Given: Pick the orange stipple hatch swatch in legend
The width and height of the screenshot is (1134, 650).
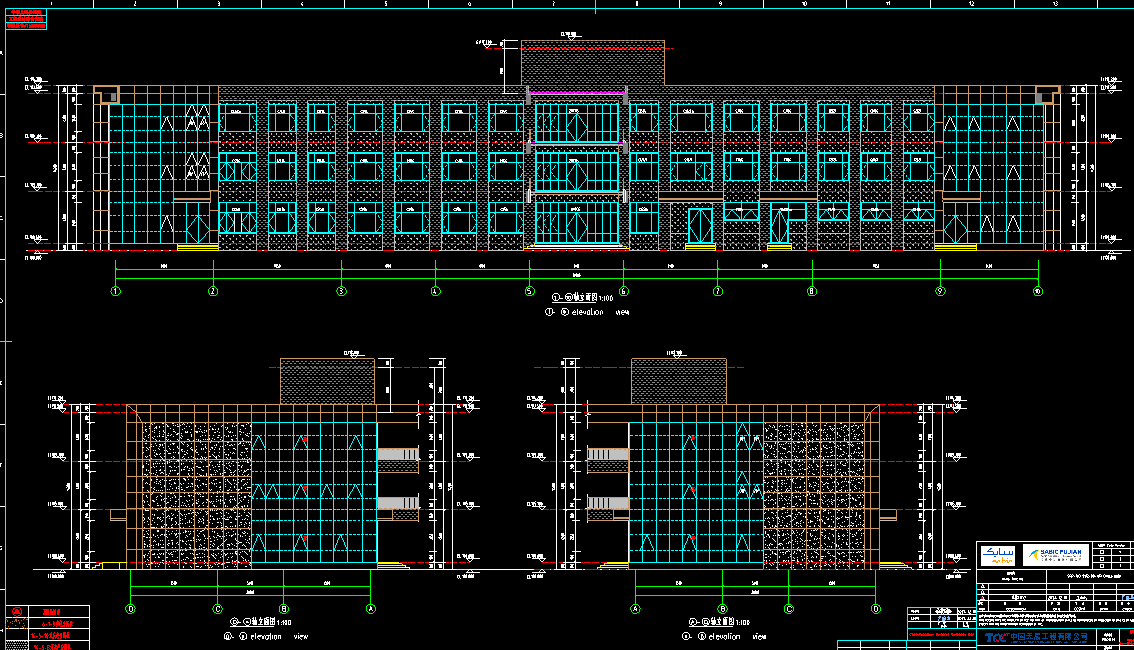Looking at the screenshot, I should pyautogui.click(x=15, y=622).
